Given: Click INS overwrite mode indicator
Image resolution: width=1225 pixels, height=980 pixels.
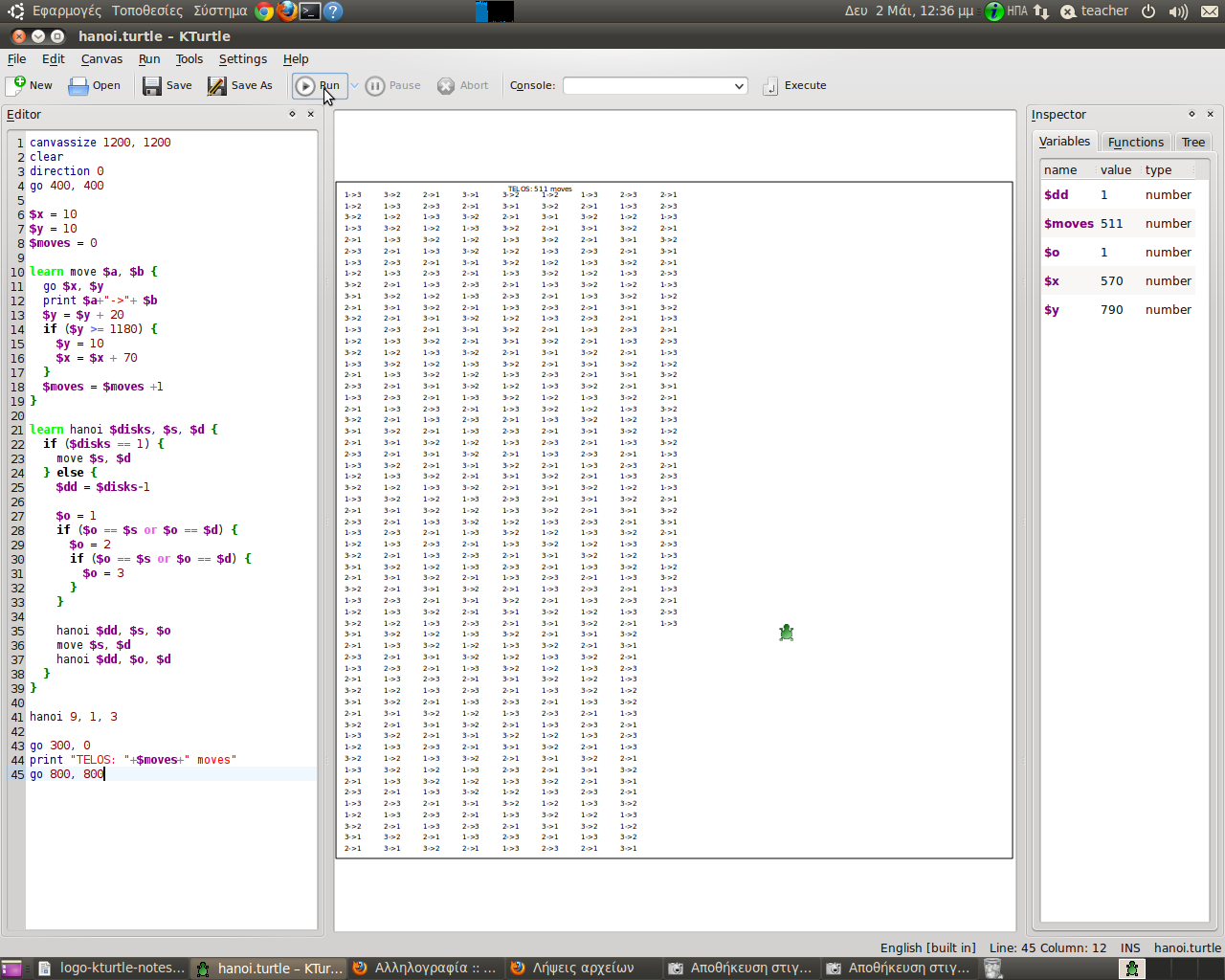Looking at the screenshot, I should point(1130,947).
